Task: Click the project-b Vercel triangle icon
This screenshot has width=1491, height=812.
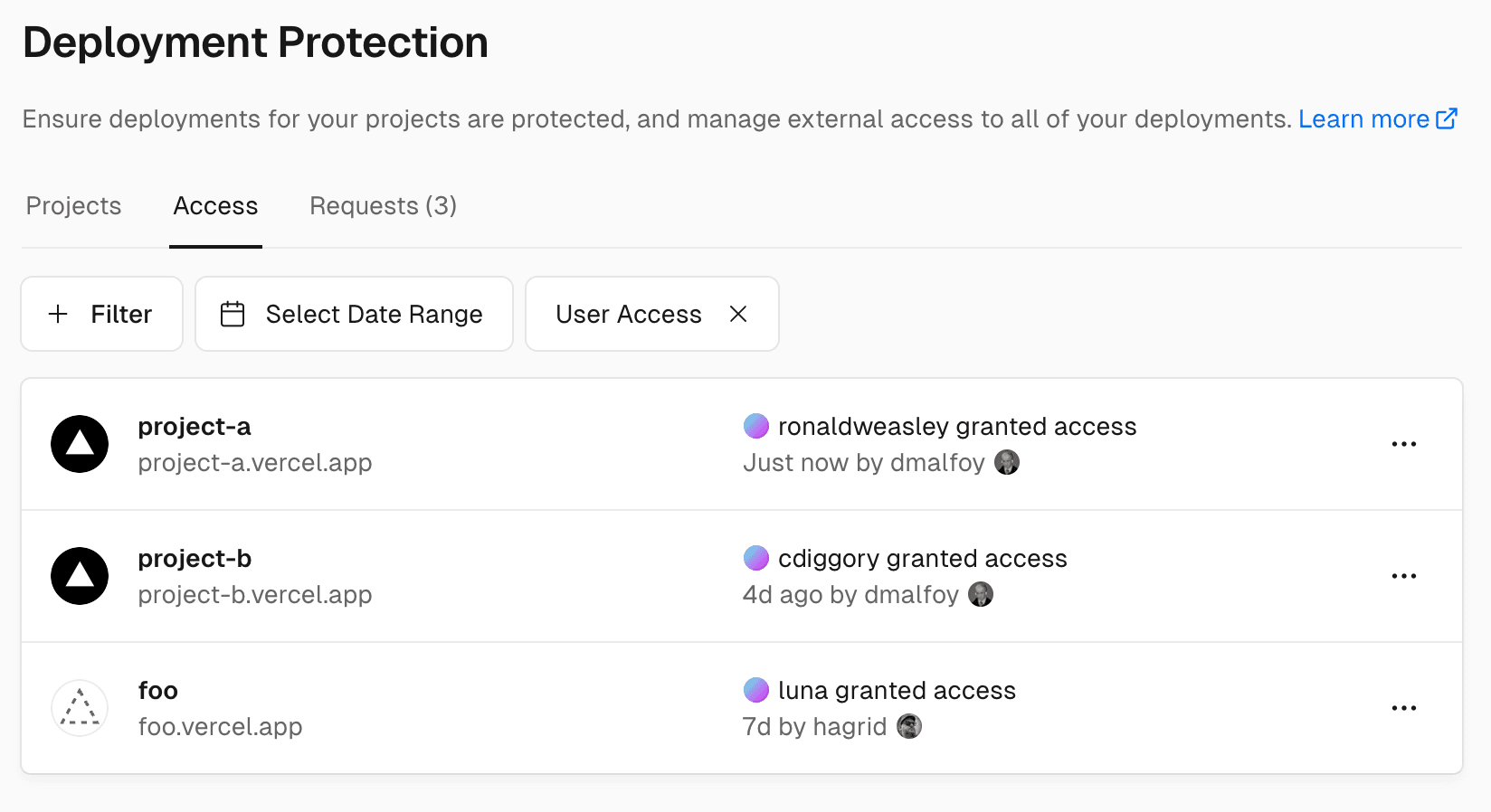Action: [x=79, y=576]
